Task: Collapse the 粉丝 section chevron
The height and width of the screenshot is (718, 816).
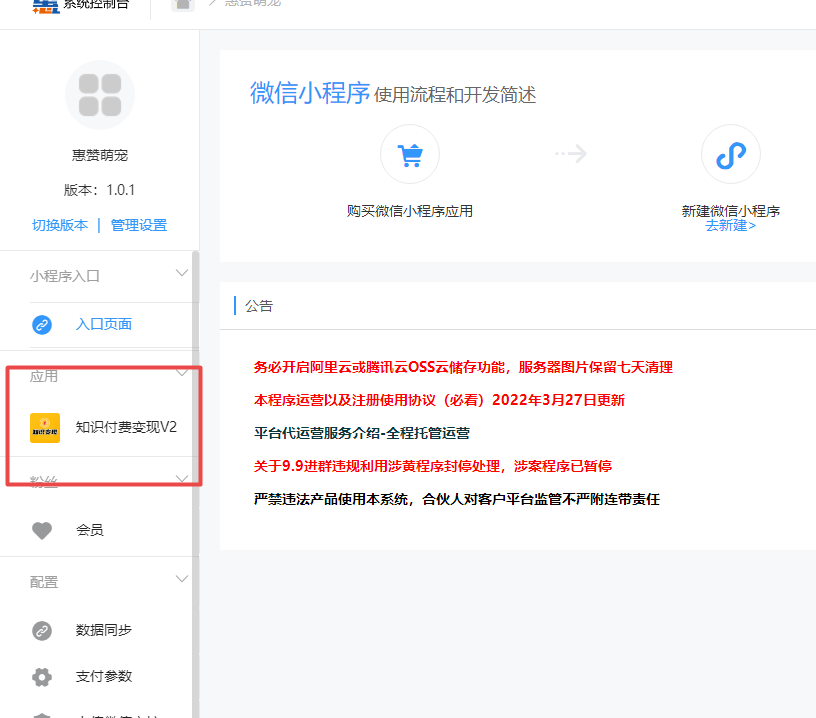Action: tap(182, 479)
